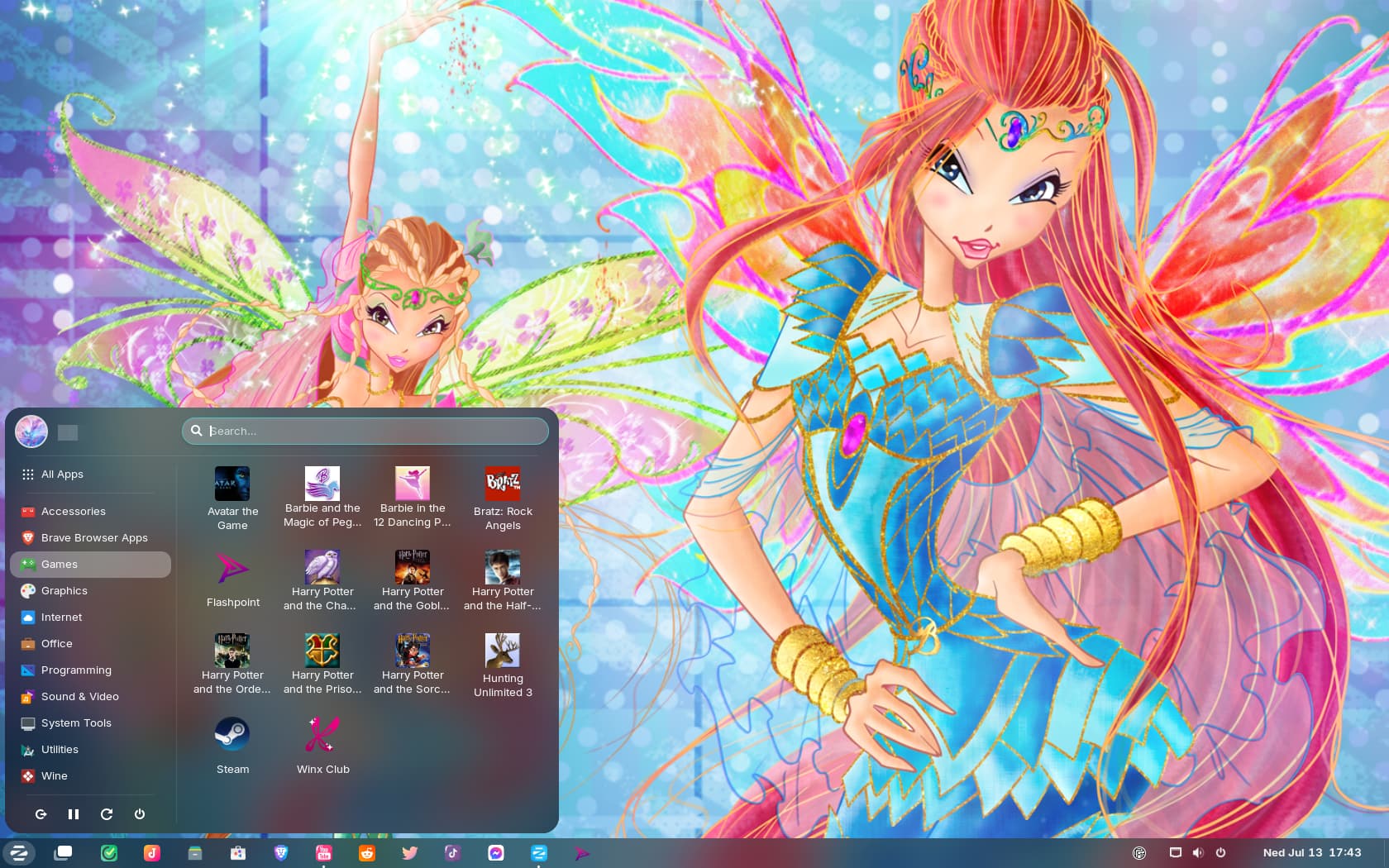Open the clock showing Ned Jul 13 17:43

1312,853
